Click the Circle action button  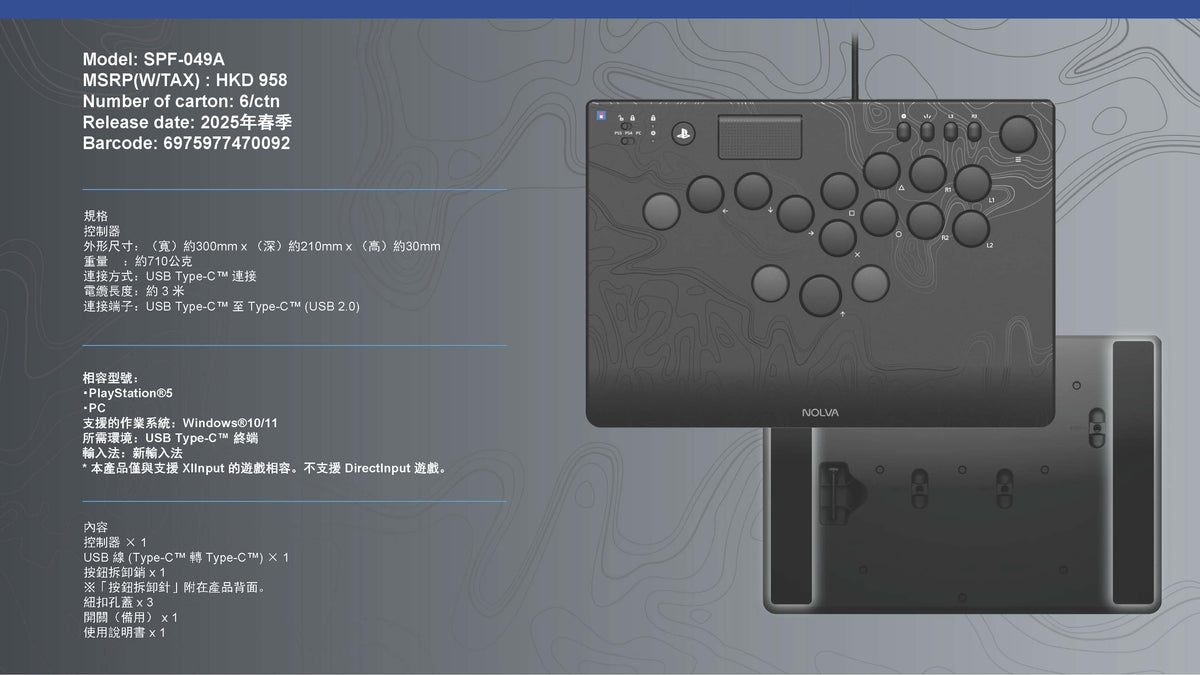pyautogui.click(x=879, y=218)
